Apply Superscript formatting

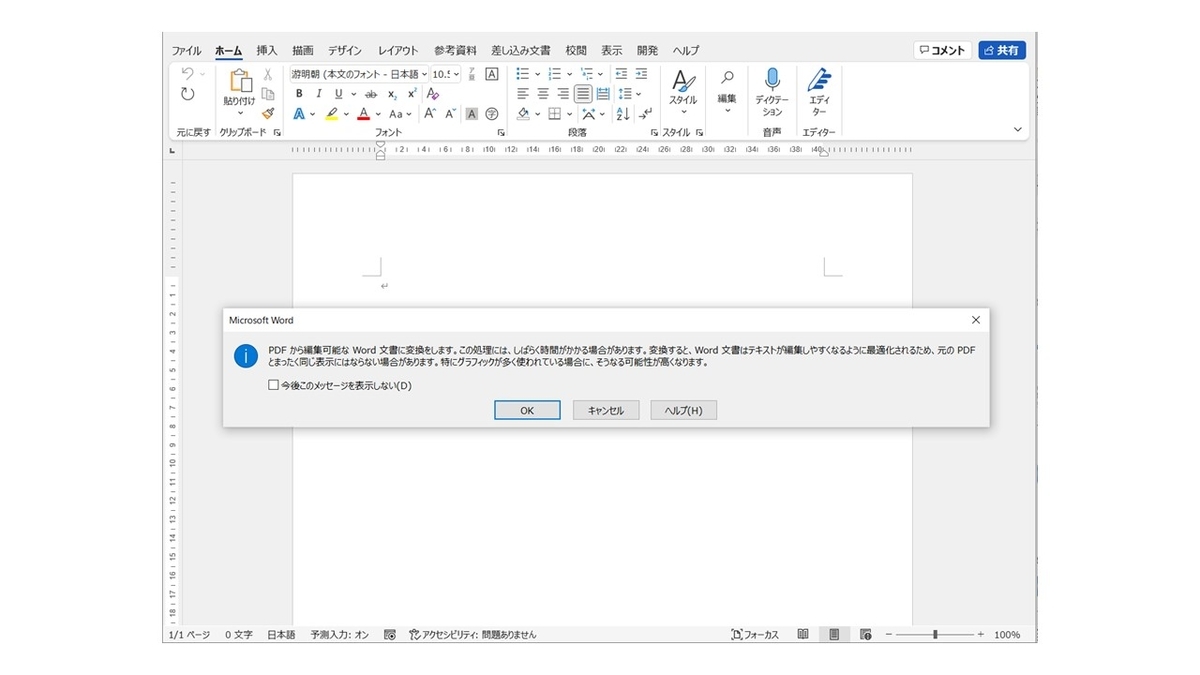click(412, 94)
